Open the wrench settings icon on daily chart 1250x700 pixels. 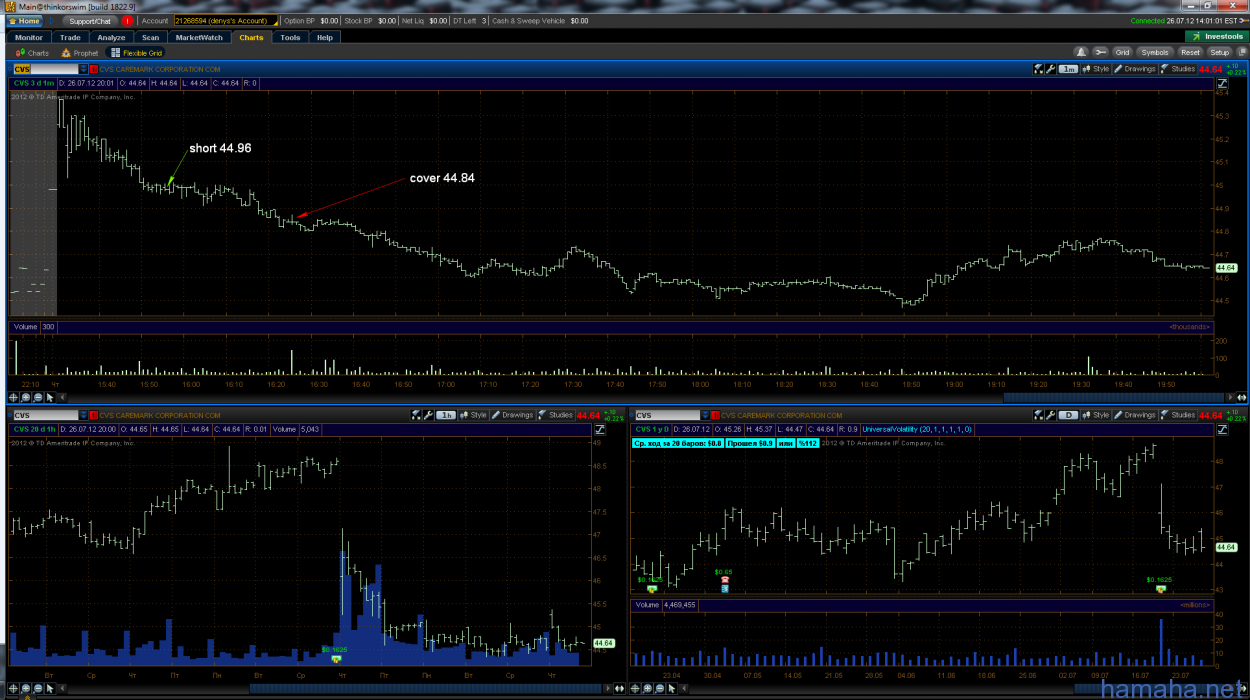click(1050, 415)
